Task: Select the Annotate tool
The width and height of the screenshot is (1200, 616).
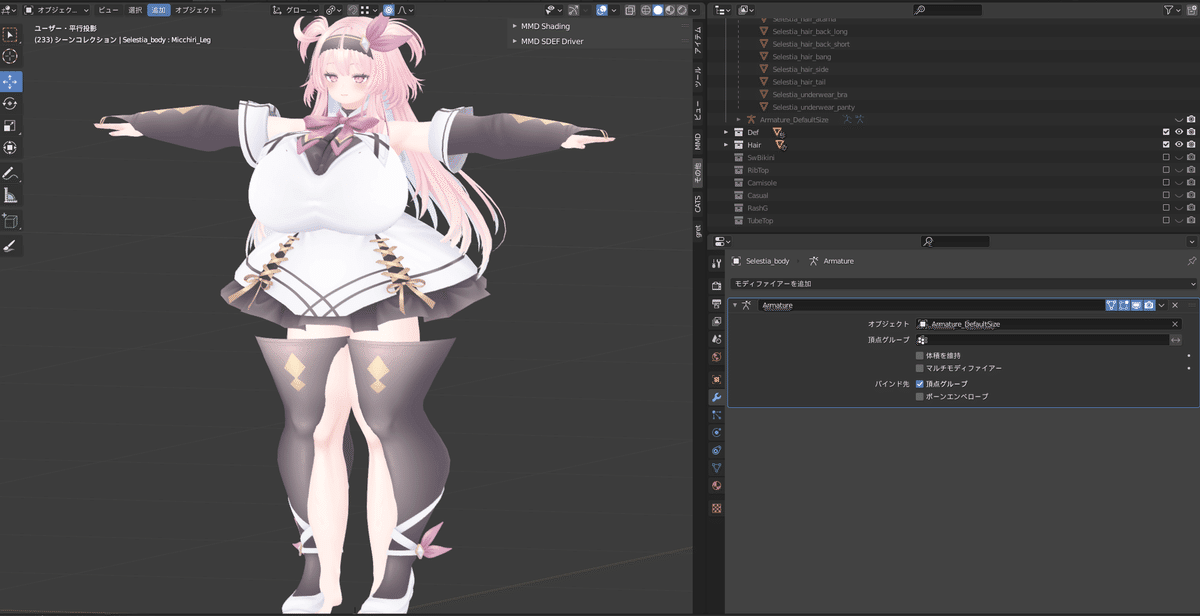Action: 11,173
